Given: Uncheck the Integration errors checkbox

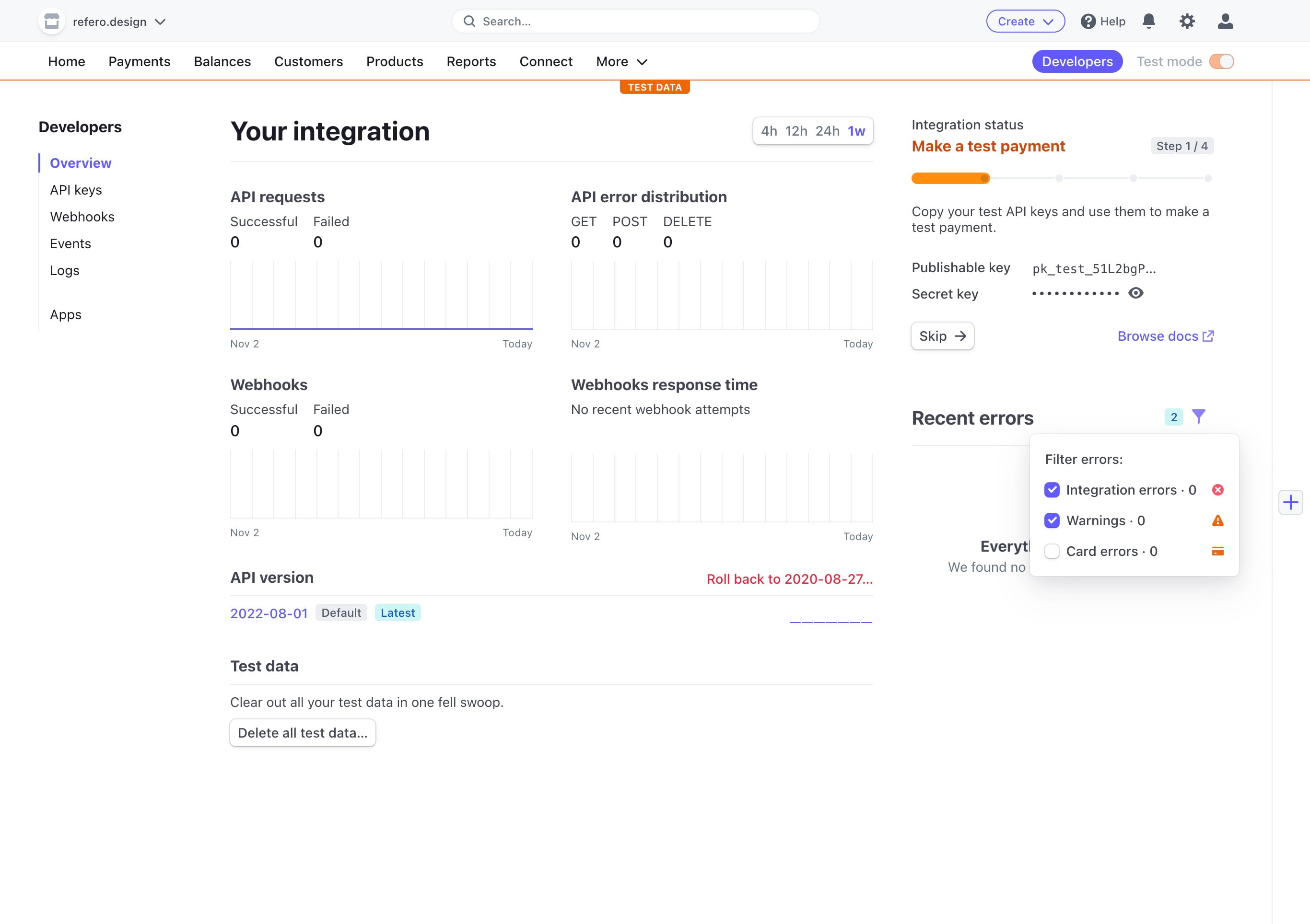Looking at the screenshot, I should [x=1052, y=490].
